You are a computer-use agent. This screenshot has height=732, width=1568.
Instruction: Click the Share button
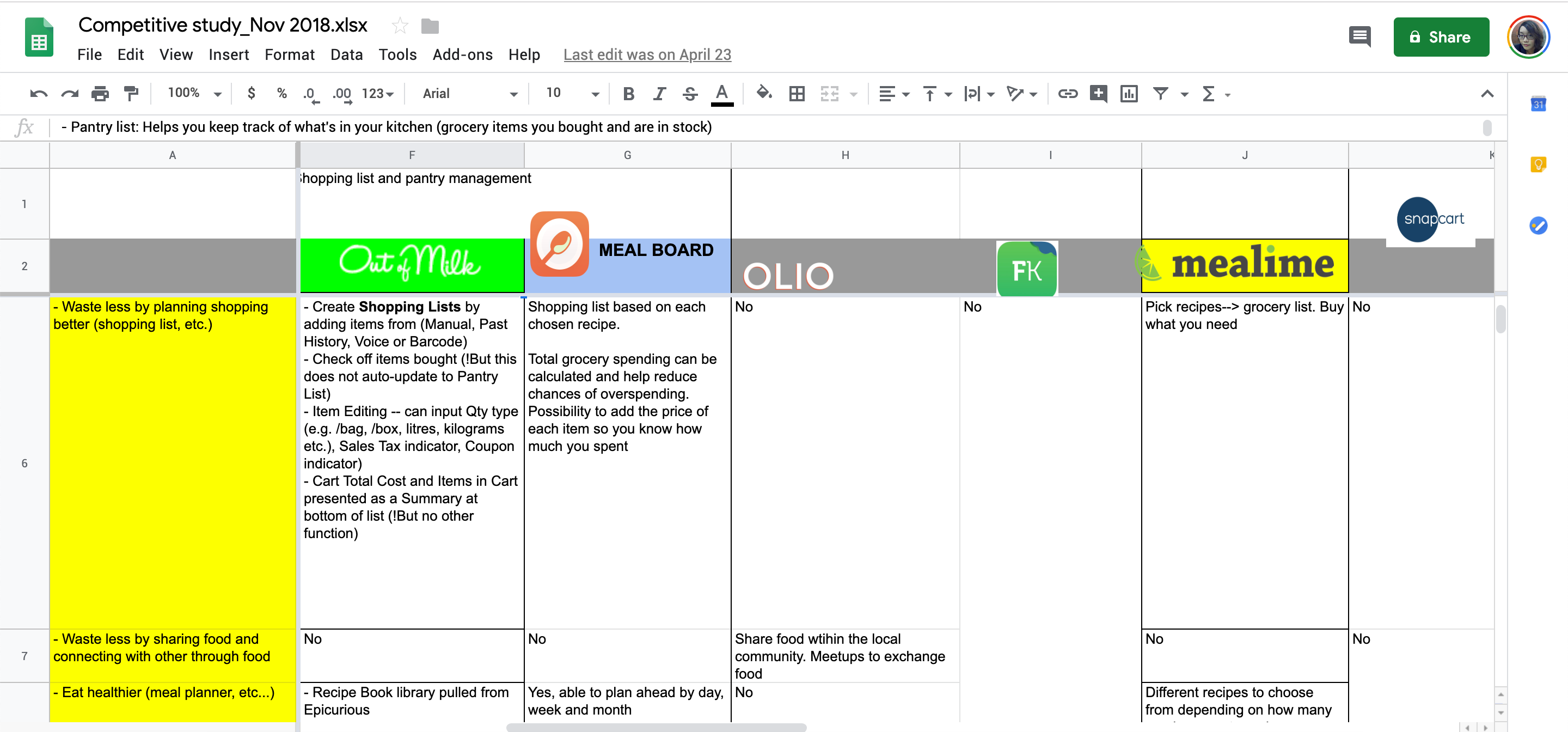coord(1441,37)
